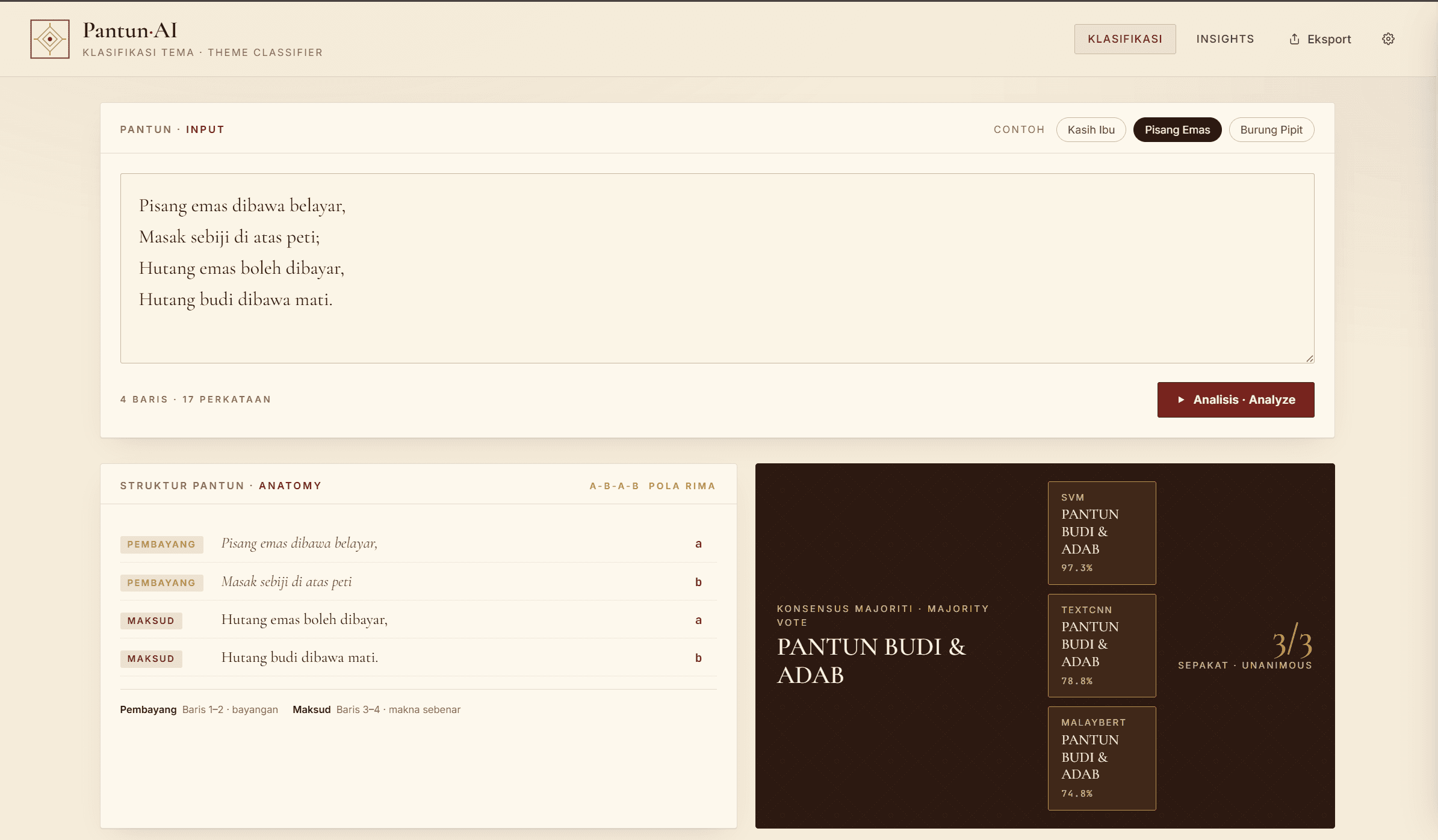Click the CONTOH label
Viewport: 1438px width, 840px height.
pos(1019,130)
